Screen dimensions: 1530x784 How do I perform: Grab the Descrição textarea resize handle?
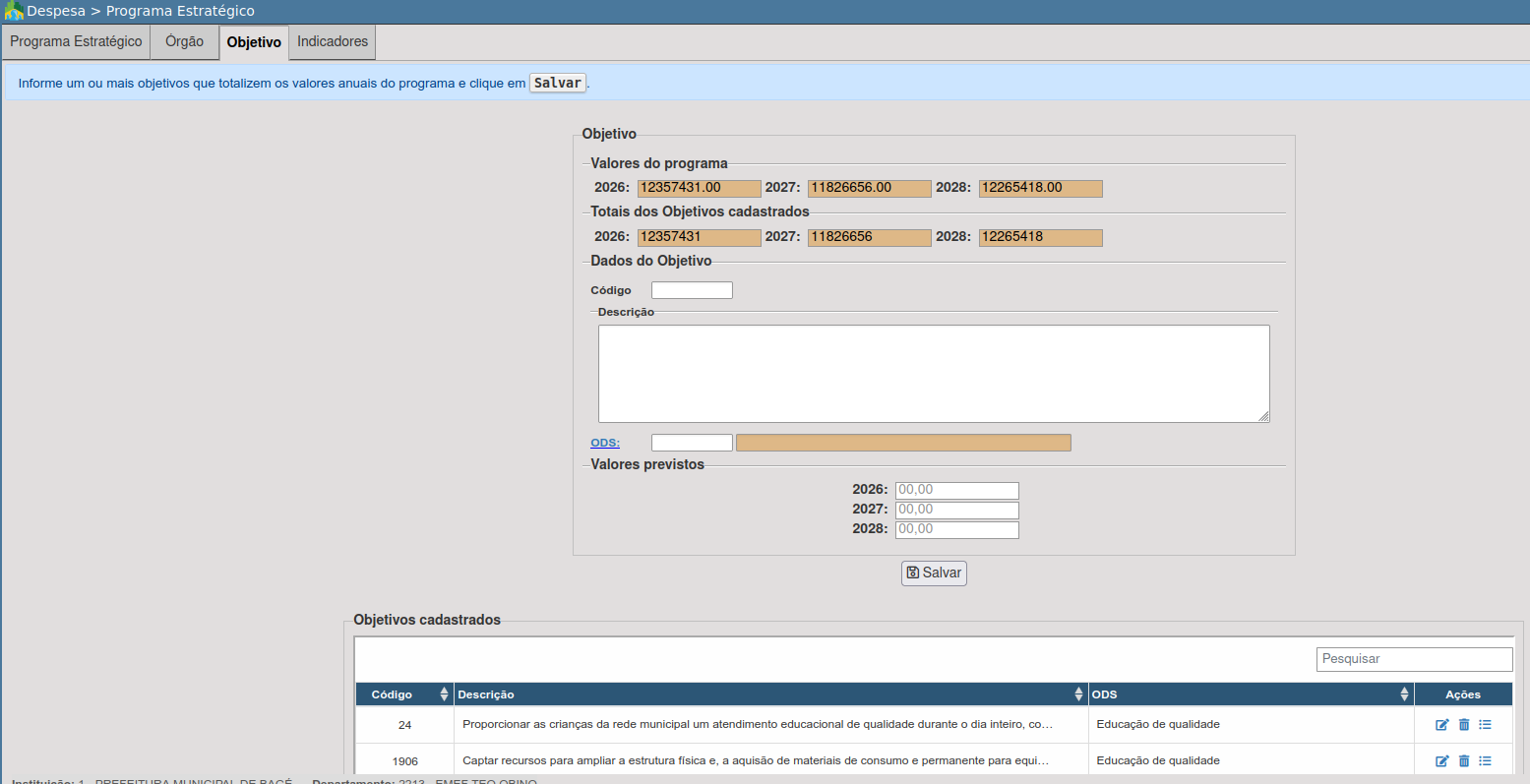tap(1264, 417)
